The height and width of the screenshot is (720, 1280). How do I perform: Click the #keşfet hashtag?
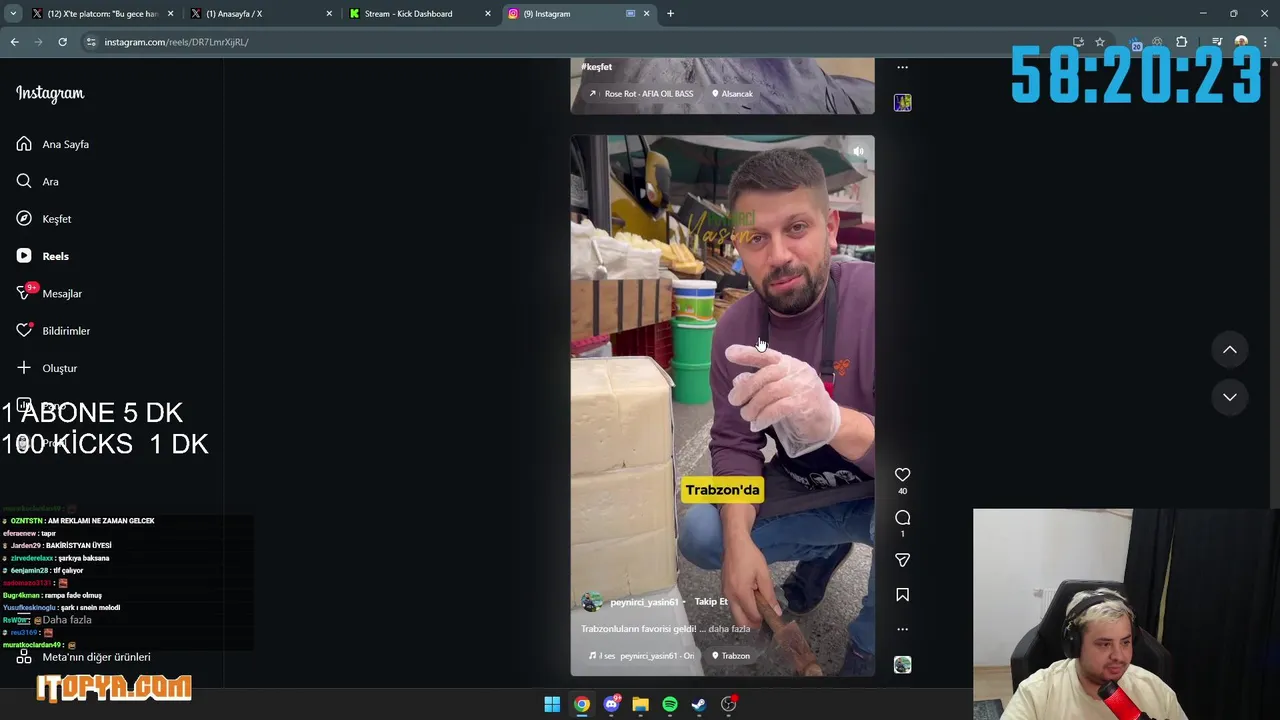596,67
